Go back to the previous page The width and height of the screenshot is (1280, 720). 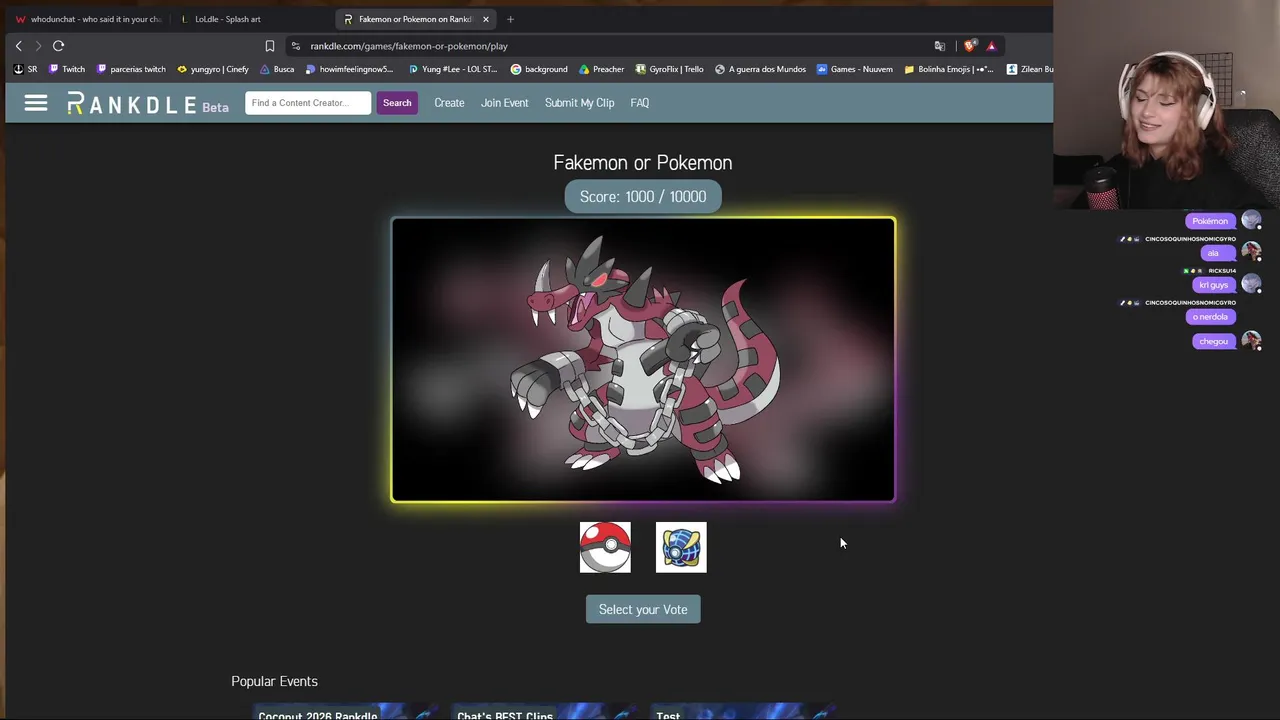point(18,46)
